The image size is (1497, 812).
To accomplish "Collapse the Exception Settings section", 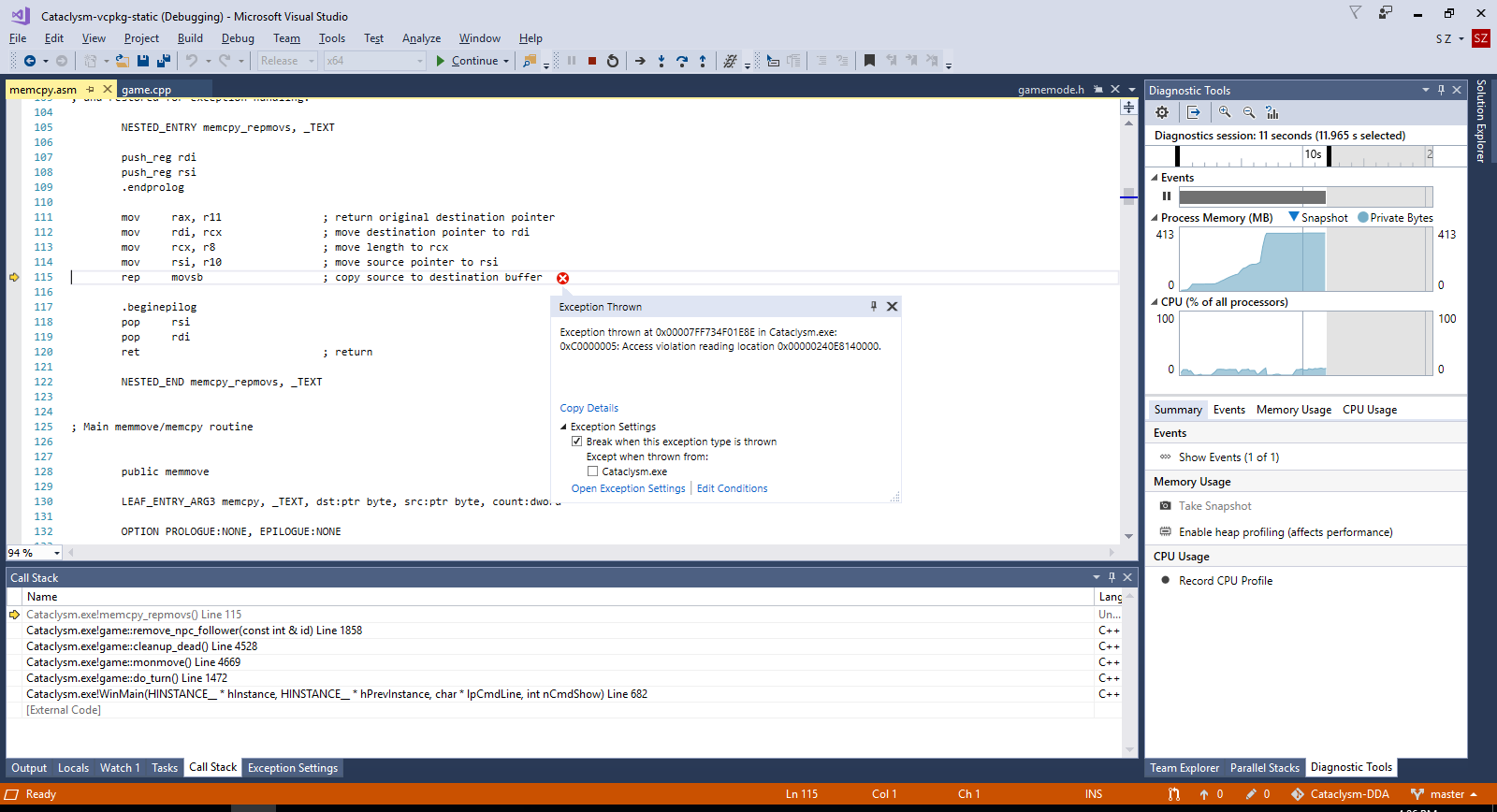I will click(563, 427).
